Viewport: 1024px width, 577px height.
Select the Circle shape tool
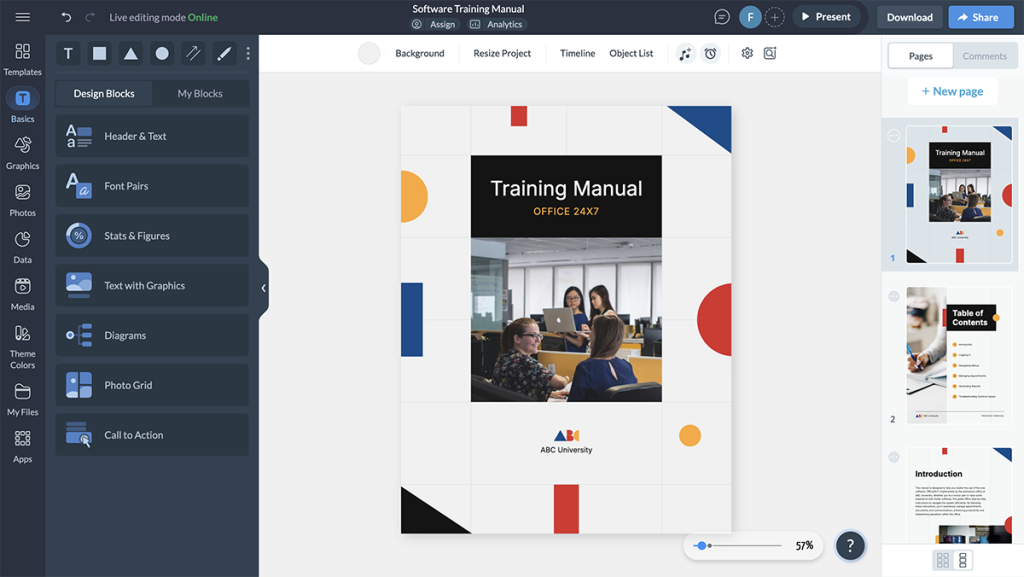pyautogui.click(x=161, y=53)
